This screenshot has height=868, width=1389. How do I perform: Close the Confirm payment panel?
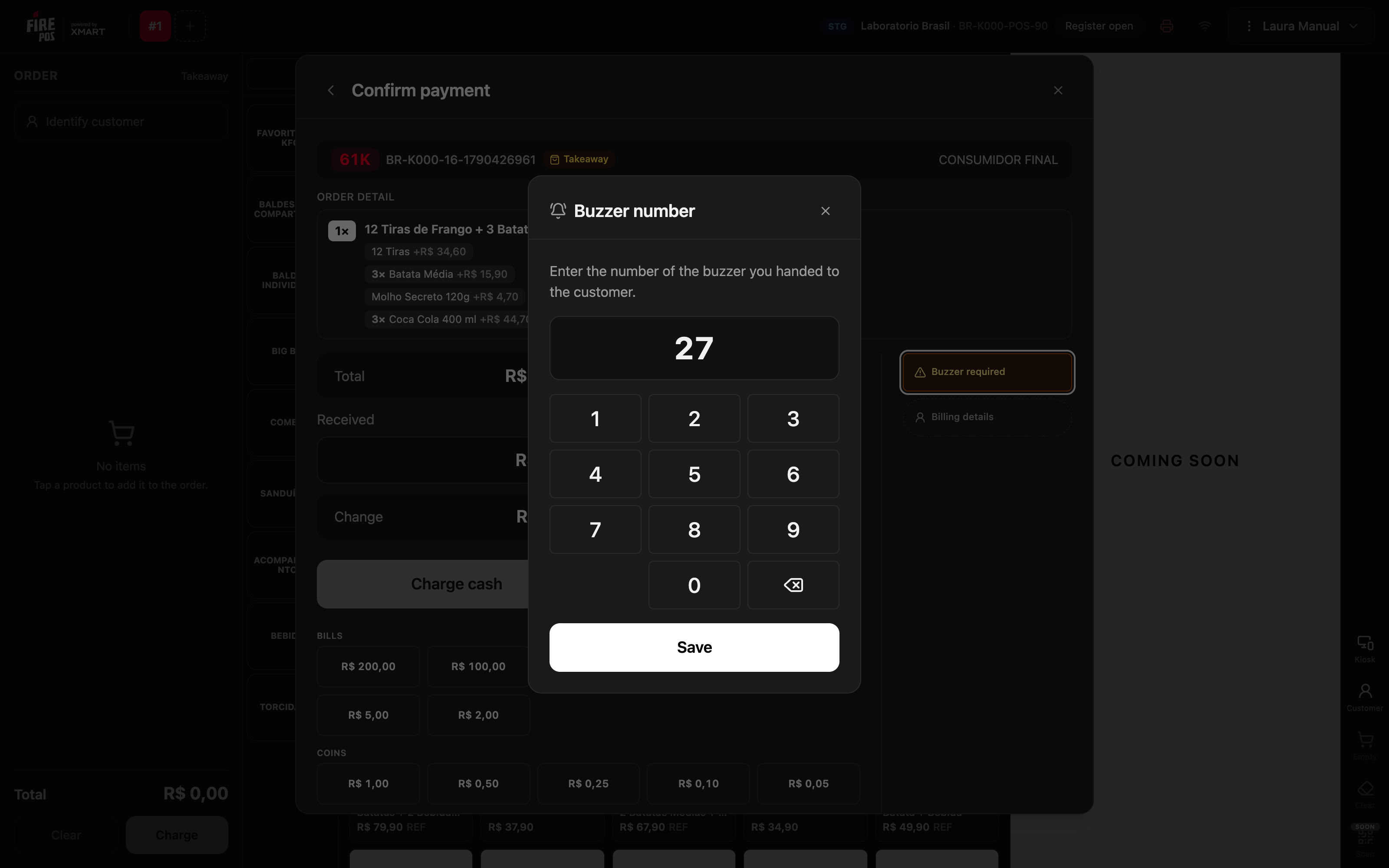point(1058,90)
